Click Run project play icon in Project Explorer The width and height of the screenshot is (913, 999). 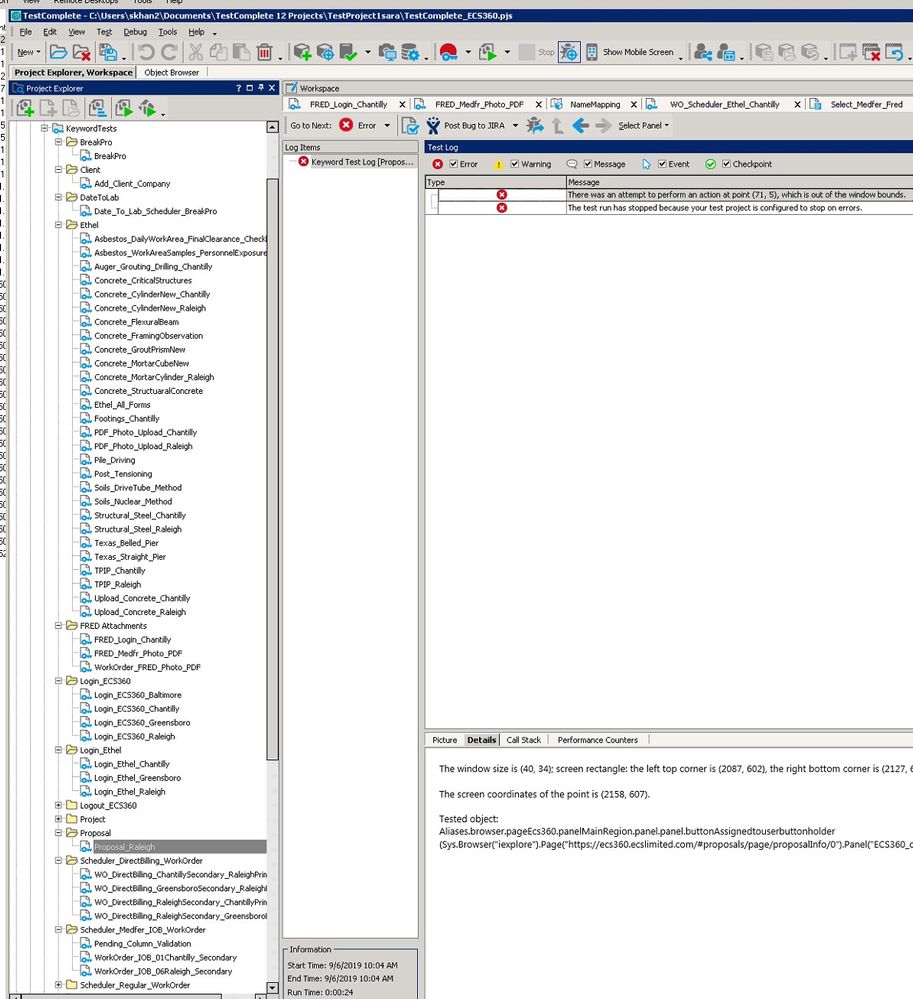pyautogui.click(x=123, y=108)
